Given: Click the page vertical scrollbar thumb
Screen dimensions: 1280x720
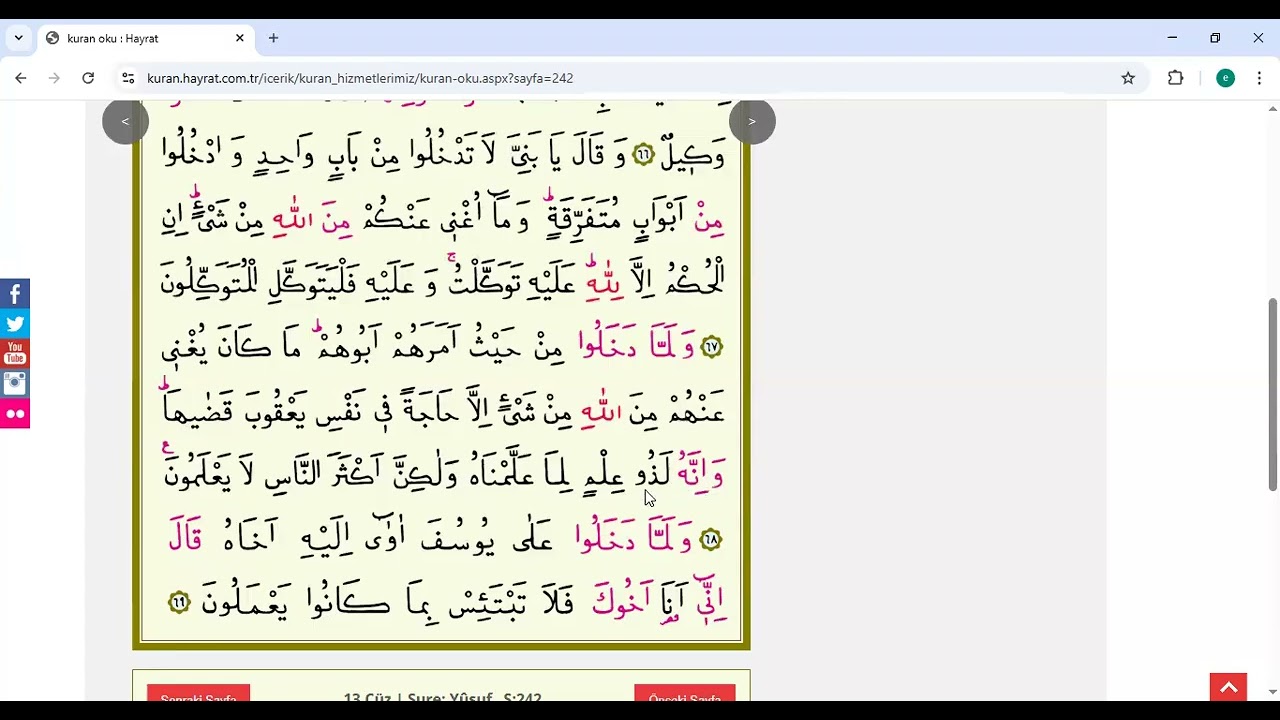Looking at the screenshot, I should (1272, 394).
